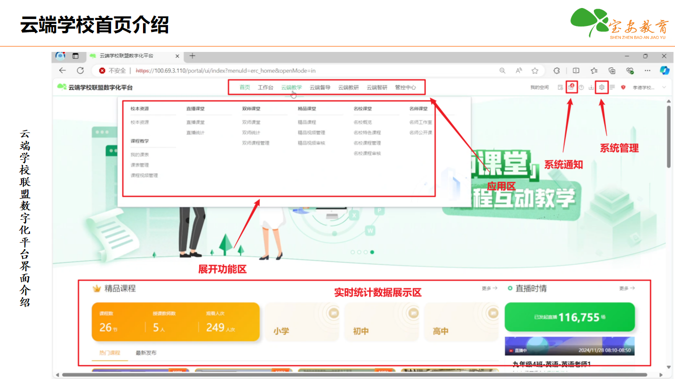Add page to favorites with star icon

point(535,71)
